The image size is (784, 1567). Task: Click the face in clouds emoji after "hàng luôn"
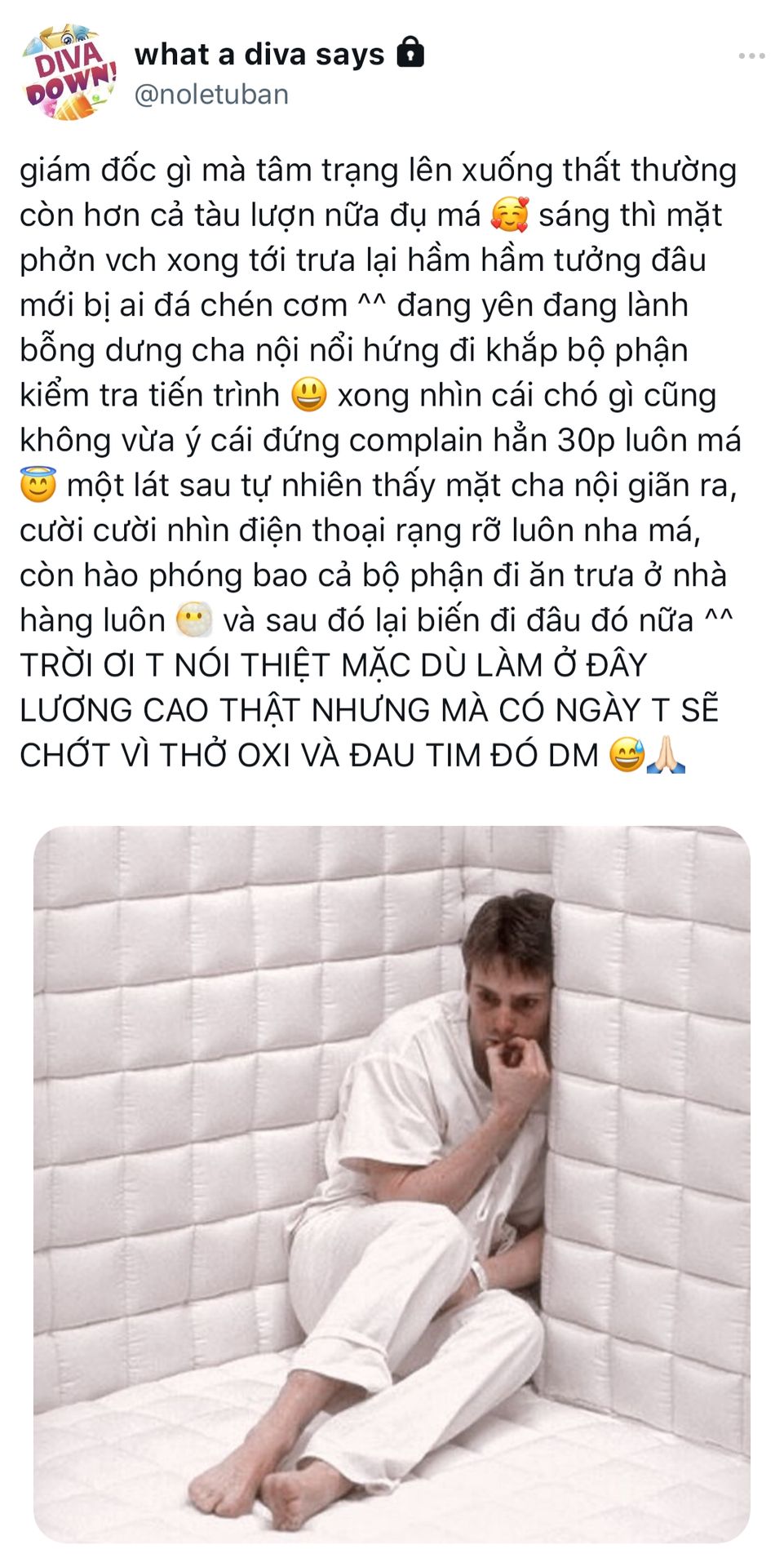tap(194, 620)
